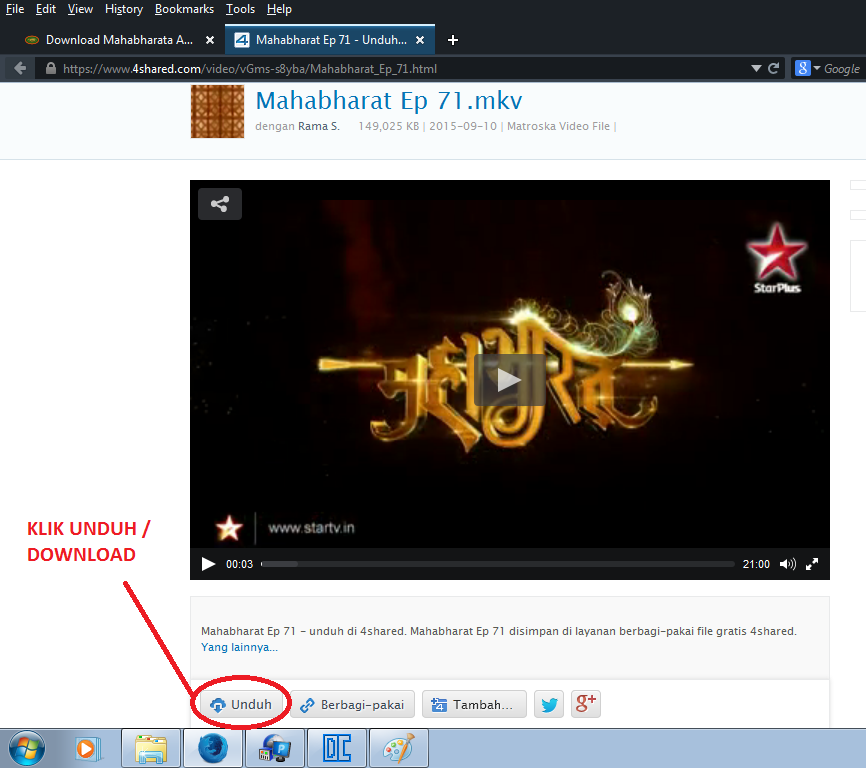Click the Mahabharat Ep 71.mkv title
This screenshot has width=866, height=768.
click(389, 100)
